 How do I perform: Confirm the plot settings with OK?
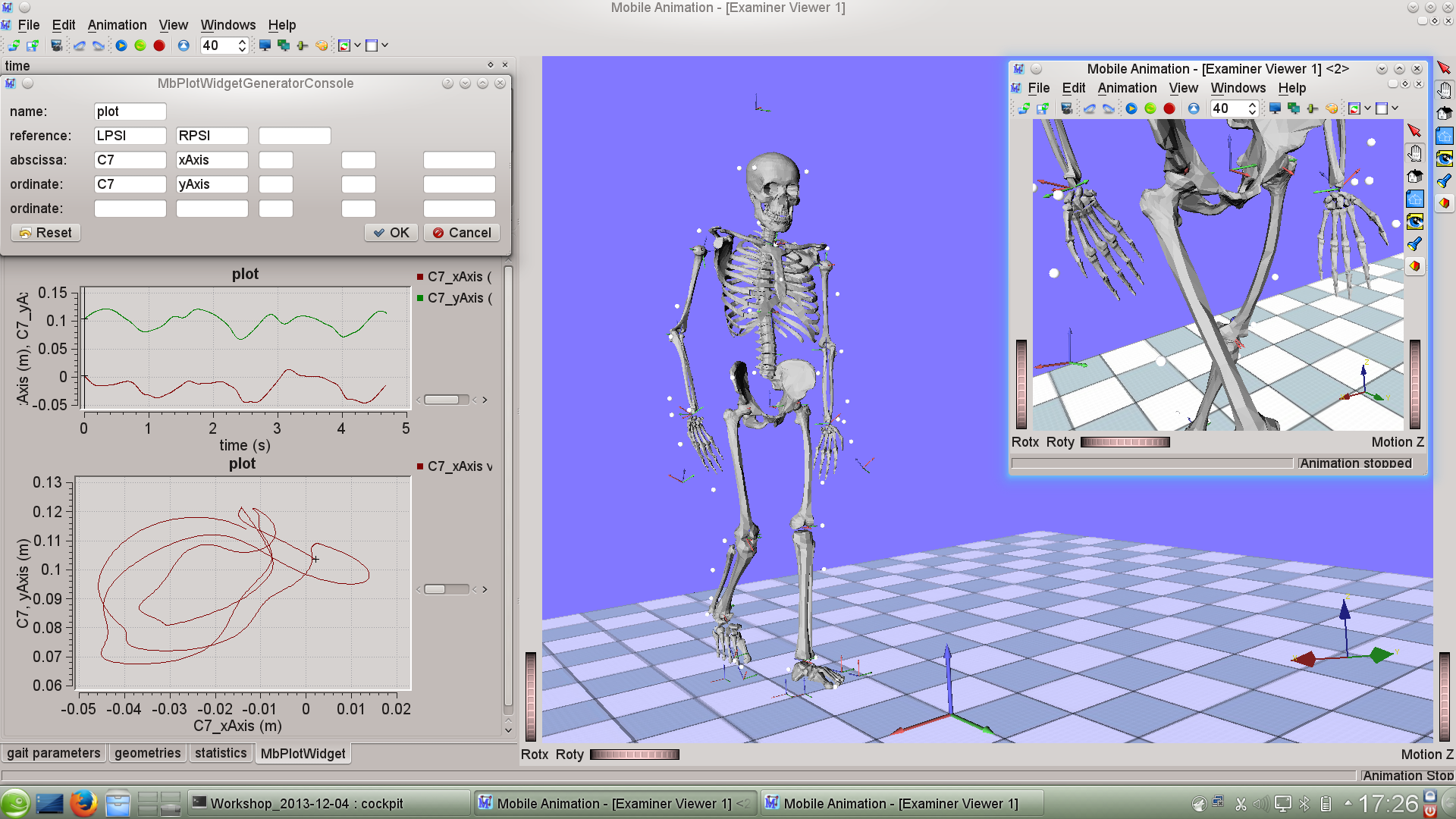(391, 233)
